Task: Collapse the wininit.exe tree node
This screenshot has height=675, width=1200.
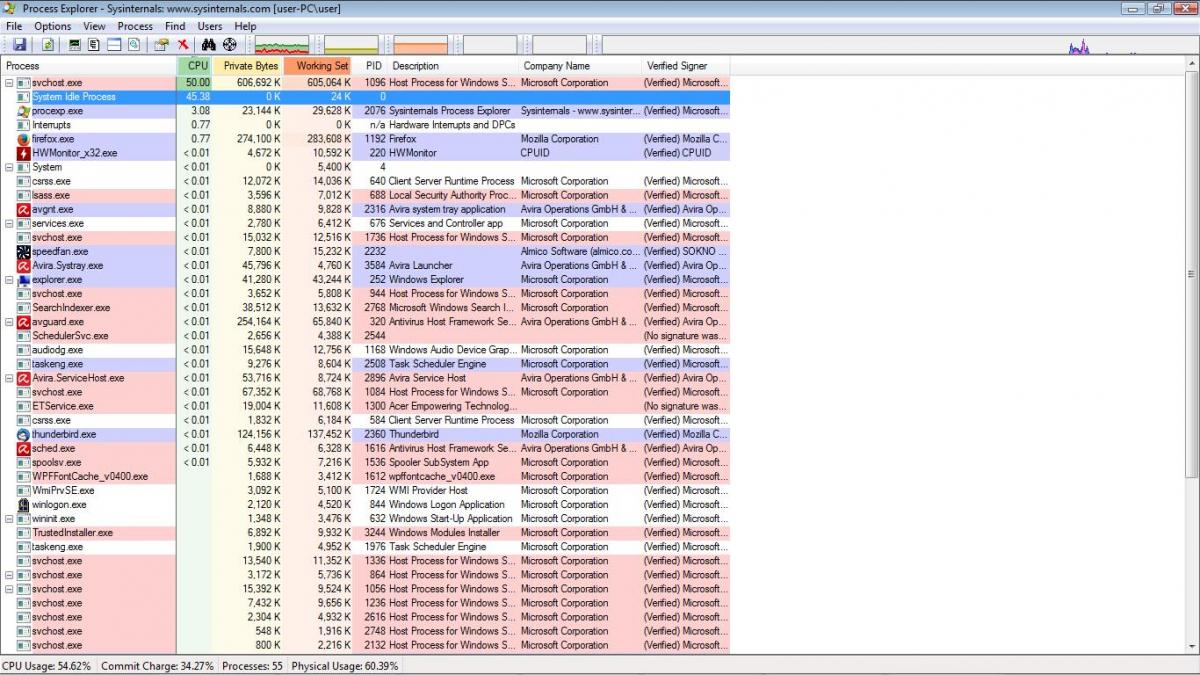Action: click(x=9, y=519)
